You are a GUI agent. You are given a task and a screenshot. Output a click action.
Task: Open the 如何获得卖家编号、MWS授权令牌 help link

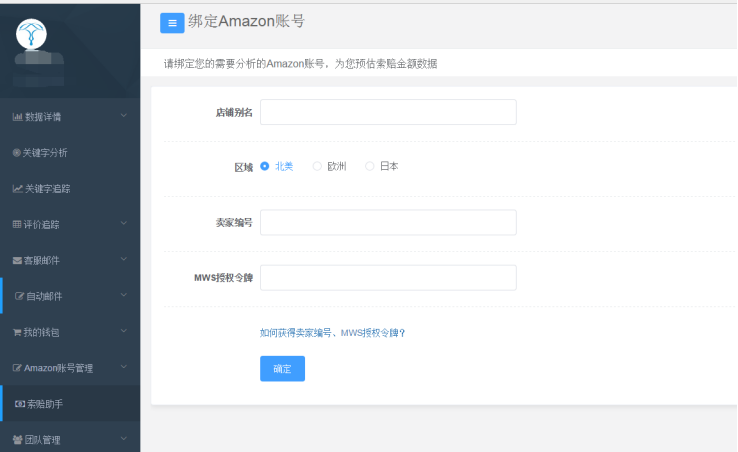332,333
